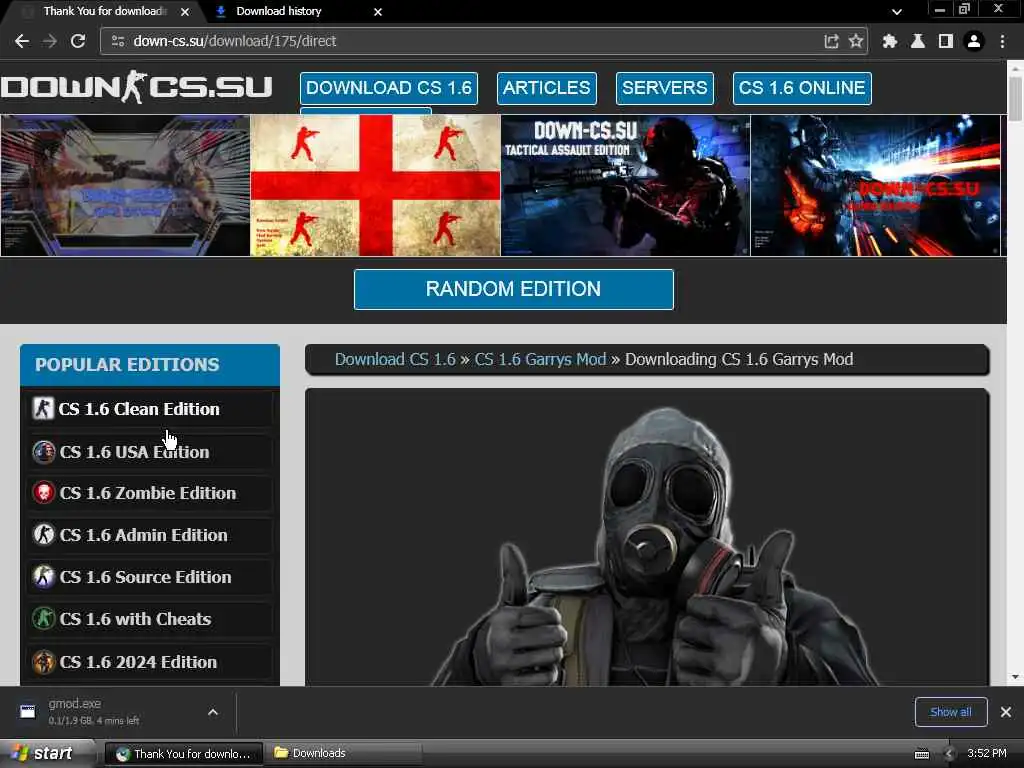Click scrollbar down arrow
The image size is (1024, 768).
point(1015,677)
